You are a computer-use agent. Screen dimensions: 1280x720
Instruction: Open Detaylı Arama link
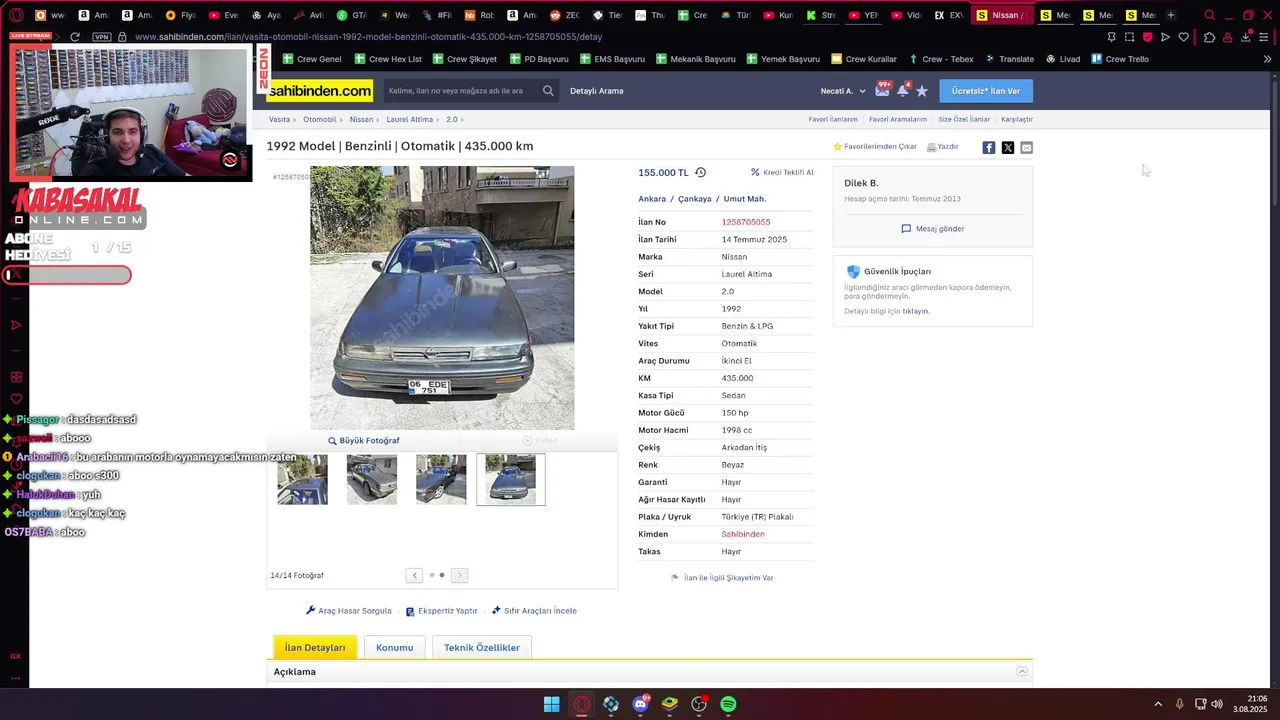coord(597,91)
